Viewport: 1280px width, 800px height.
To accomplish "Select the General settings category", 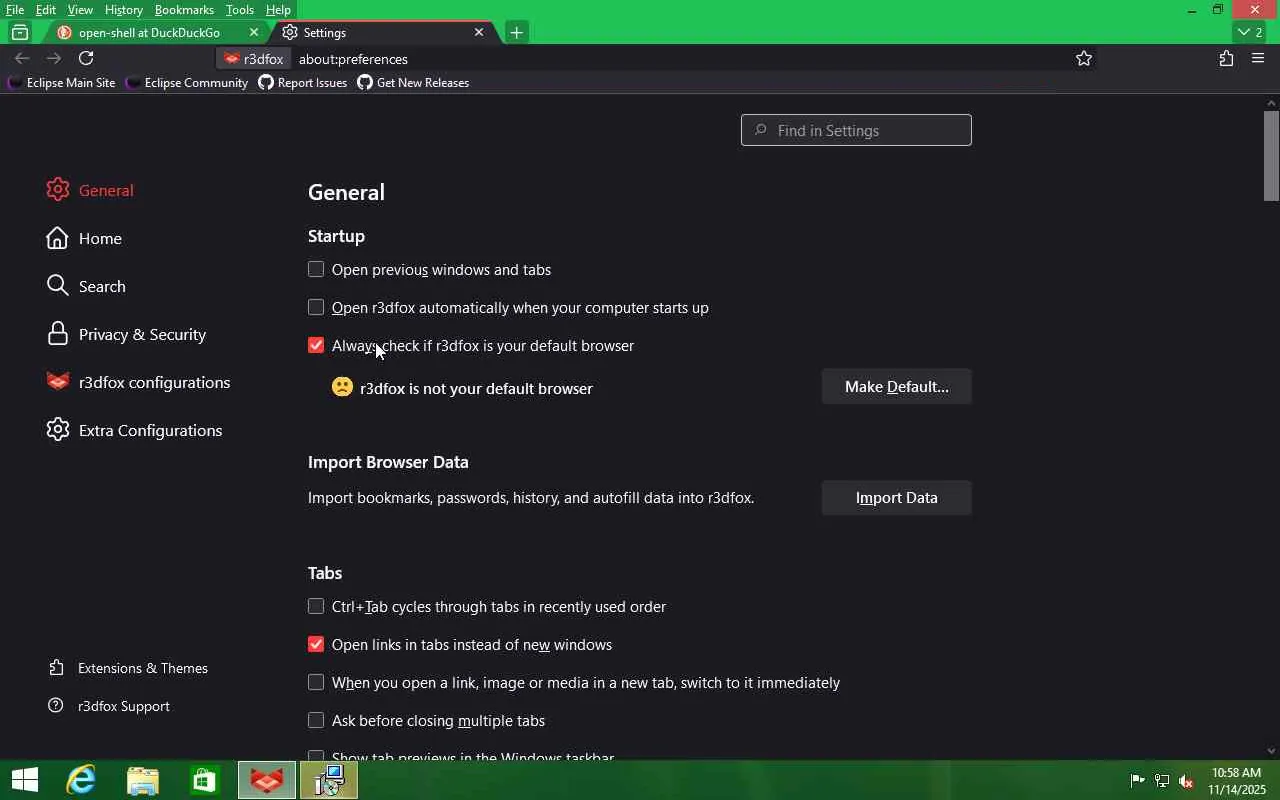I will point(90,191).
